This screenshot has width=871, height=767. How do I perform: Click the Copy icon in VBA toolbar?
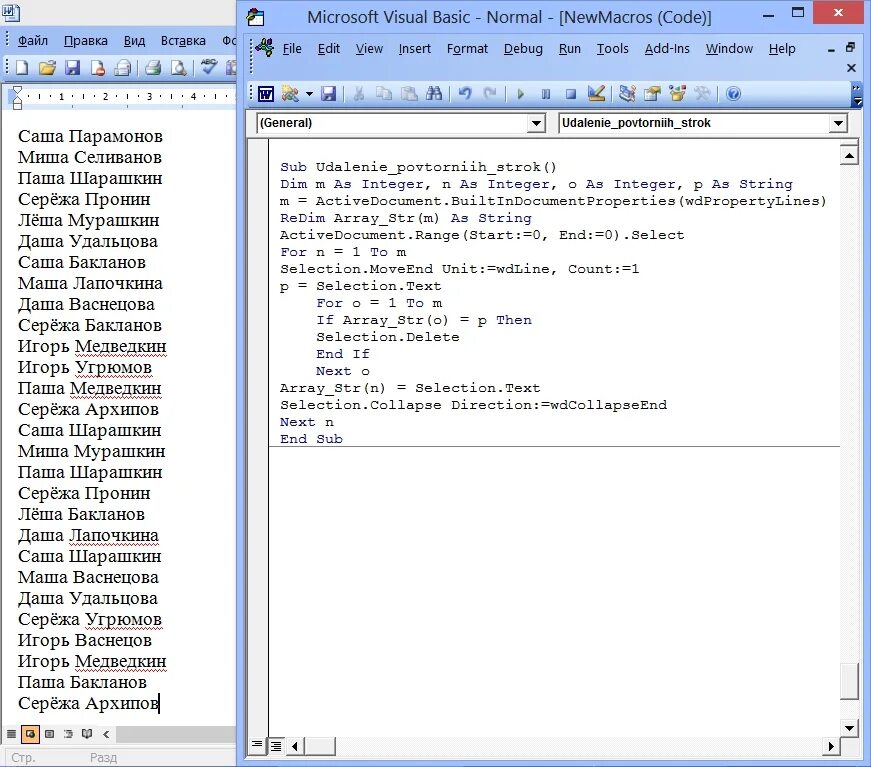tap(383, 94)
